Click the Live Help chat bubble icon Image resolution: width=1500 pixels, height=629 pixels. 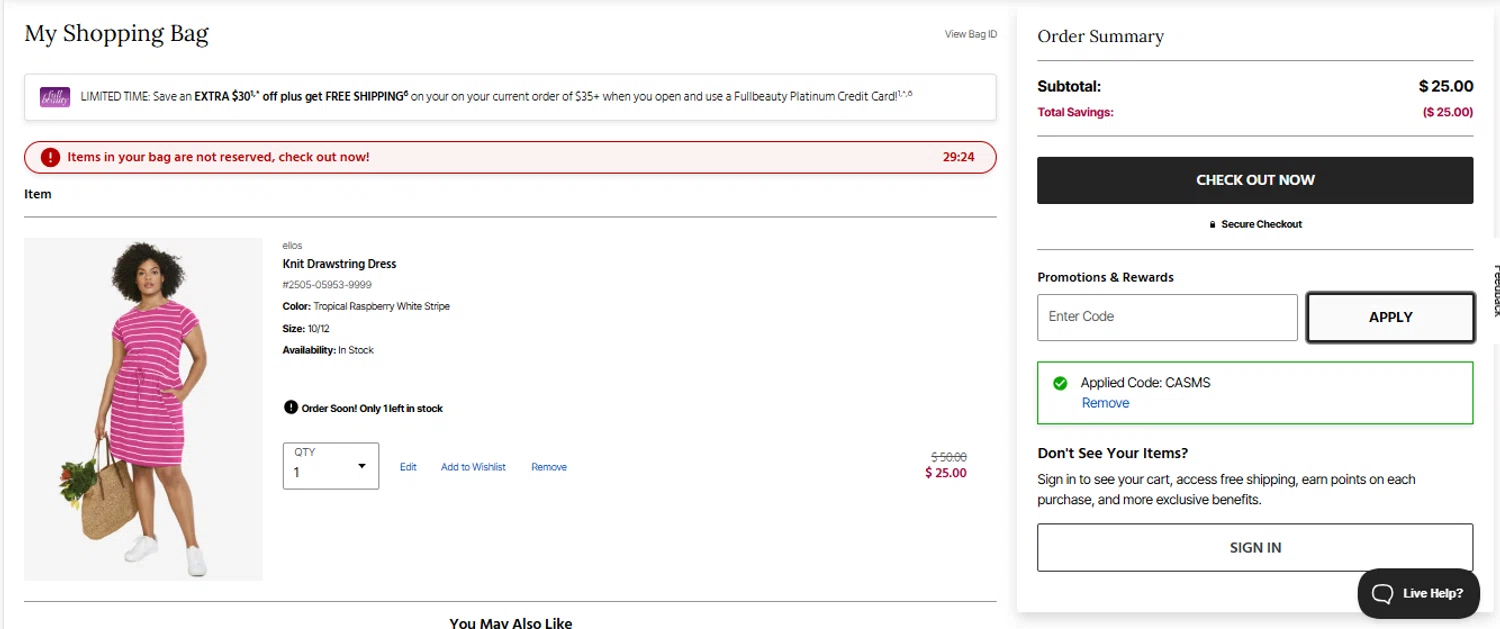click(x=1382, y=594)
